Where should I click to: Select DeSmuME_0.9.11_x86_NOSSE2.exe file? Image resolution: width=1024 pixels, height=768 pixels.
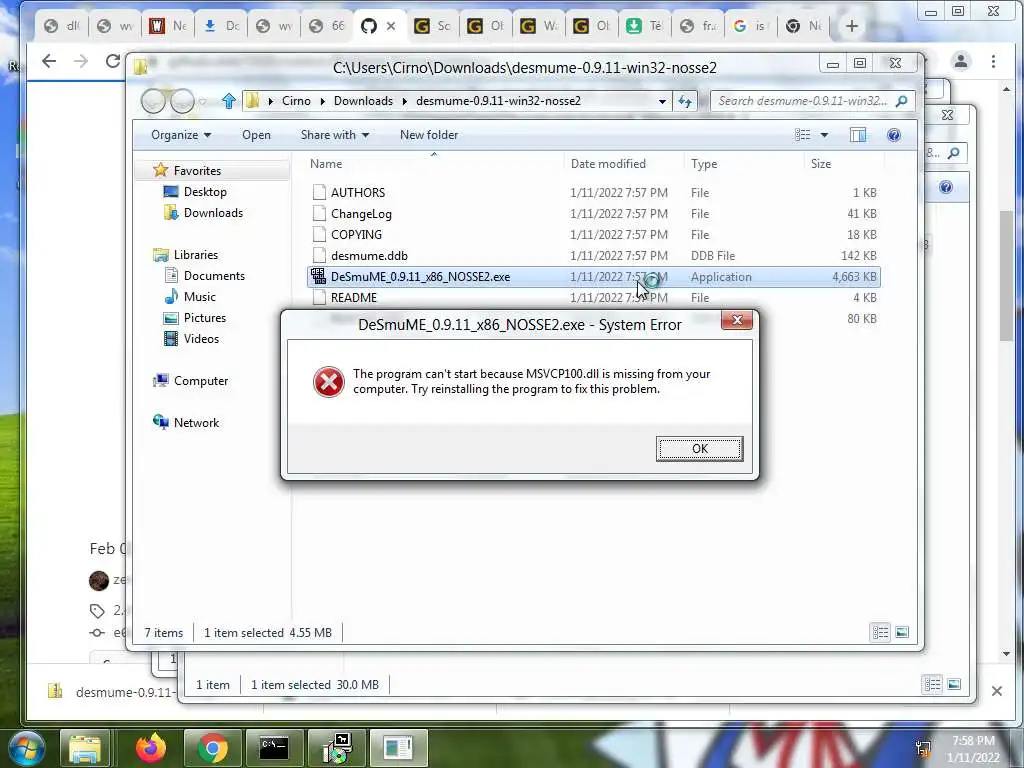click(x=594, y=277)
